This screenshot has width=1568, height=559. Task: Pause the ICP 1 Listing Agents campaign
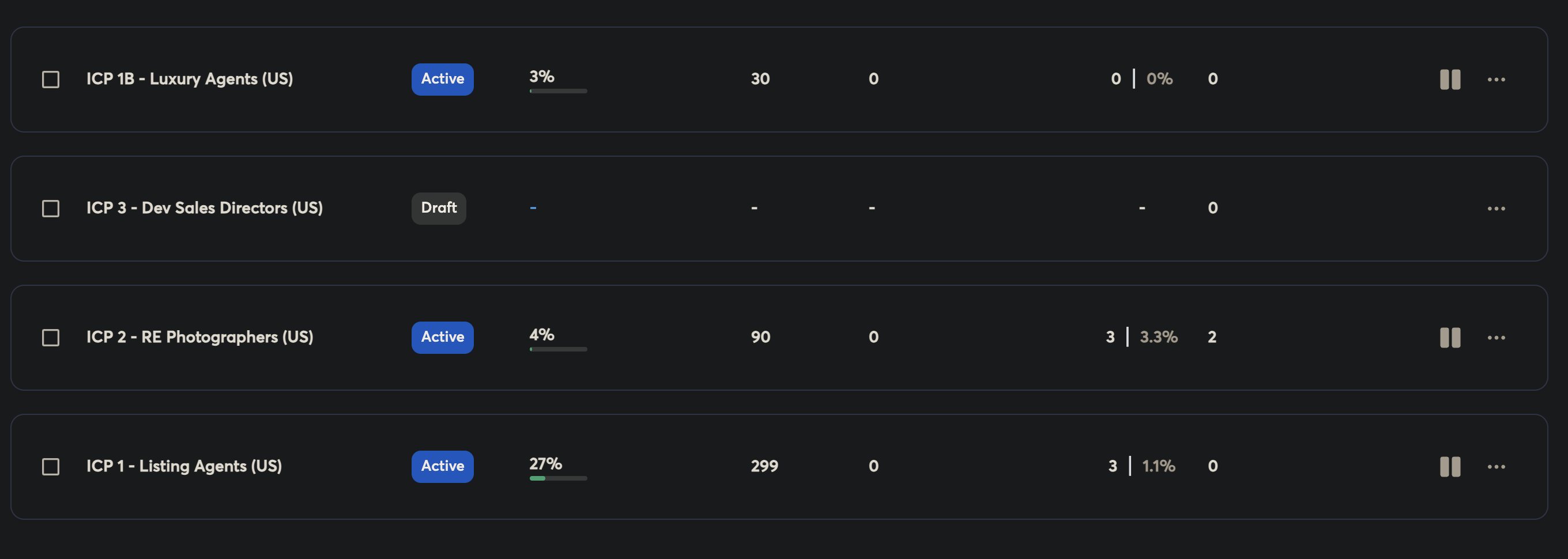click(1449, 467)
